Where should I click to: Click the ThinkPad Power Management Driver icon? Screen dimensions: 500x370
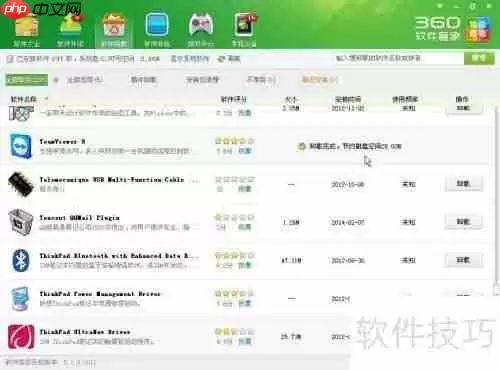click(20, 298)
